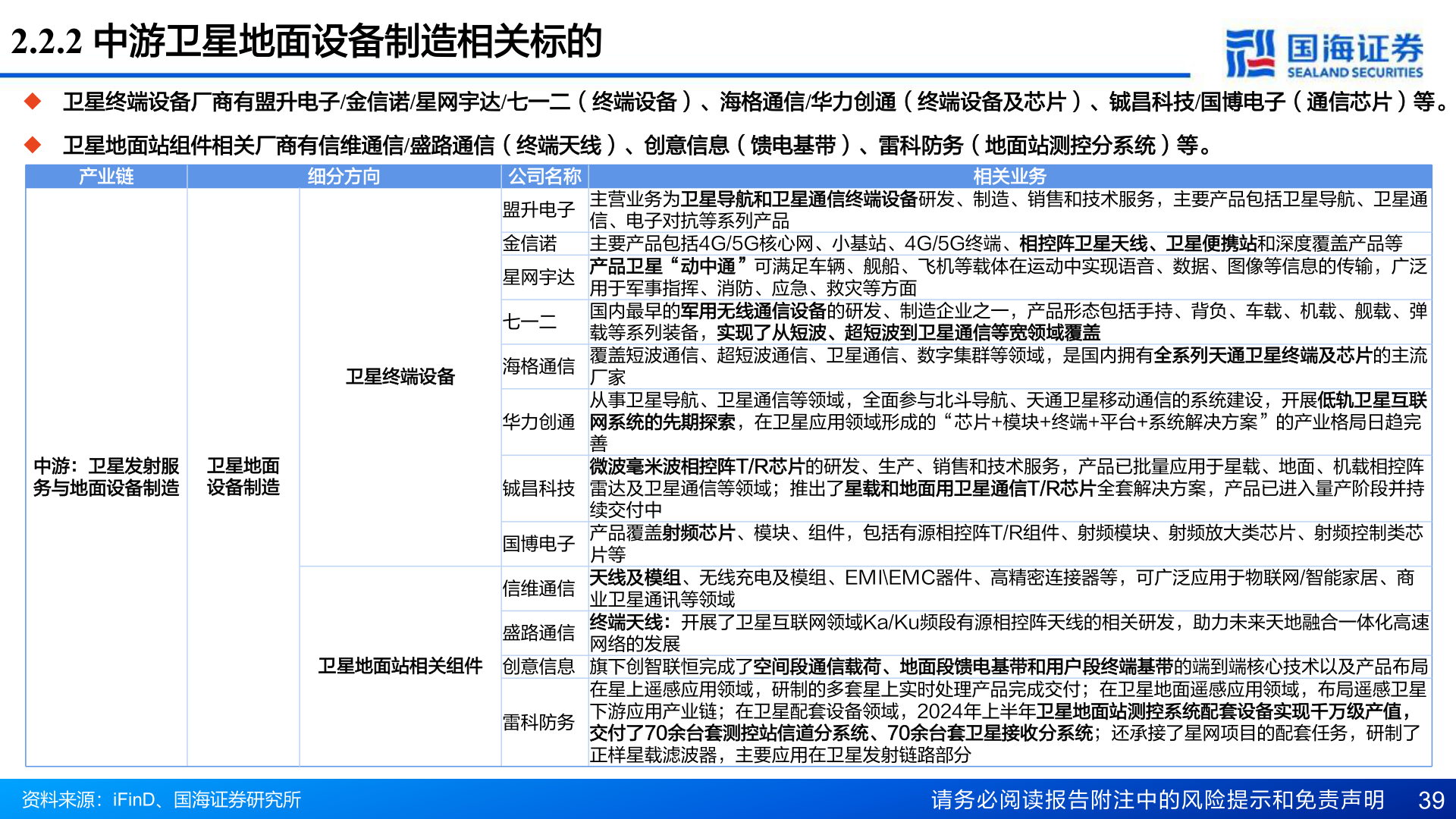1456x819 pixels.
Task: Select the 中游：卫星发射服务与地面设备制造 cell
Action: [x=105, y=476]
